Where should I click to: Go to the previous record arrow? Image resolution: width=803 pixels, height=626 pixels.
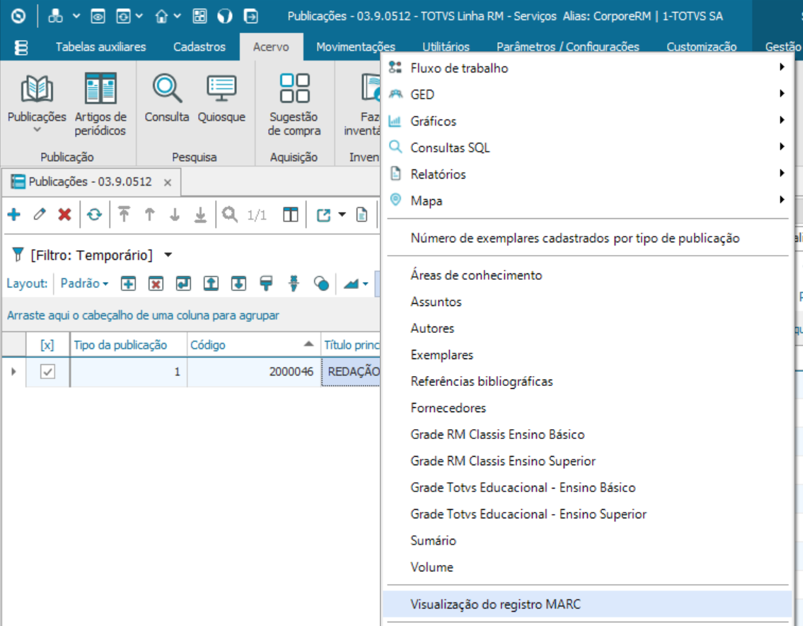pos(150,214)
